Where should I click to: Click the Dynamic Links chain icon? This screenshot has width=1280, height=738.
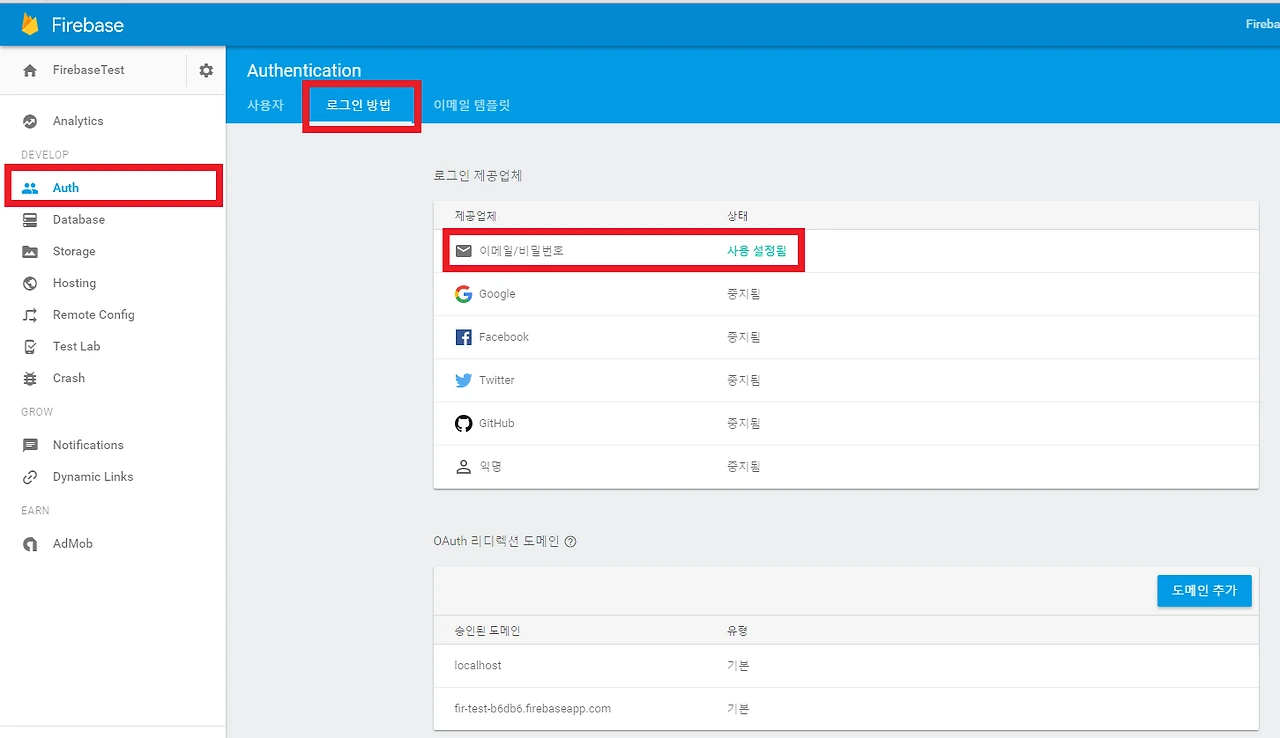pos(30,477)
